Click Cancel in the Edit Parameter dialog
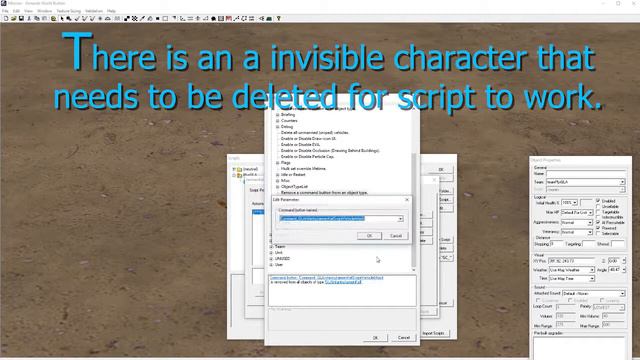Viewport: 640px width, 360px height. [x=396, y=236]
